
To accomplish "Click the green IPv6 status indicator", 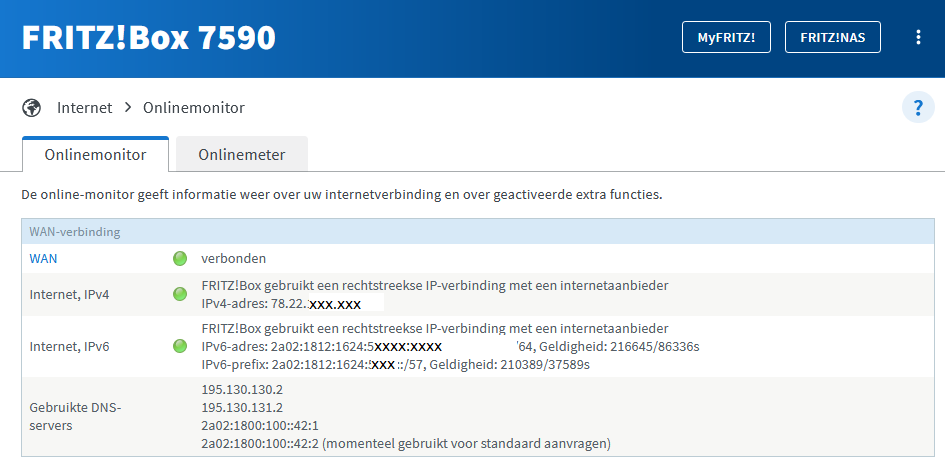I will click(180, 346).
